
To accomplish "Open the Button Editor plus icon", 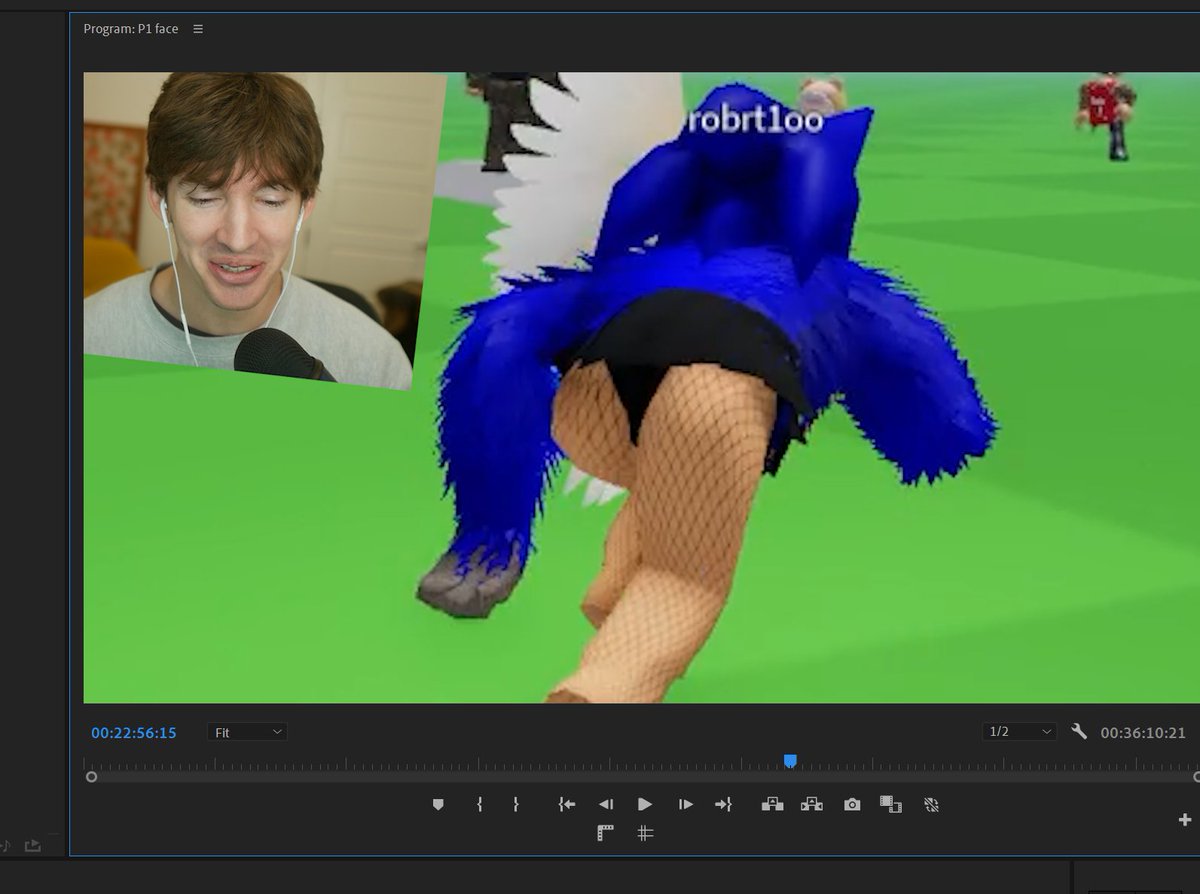I will pyautogui.click(x=1185, y=820).
